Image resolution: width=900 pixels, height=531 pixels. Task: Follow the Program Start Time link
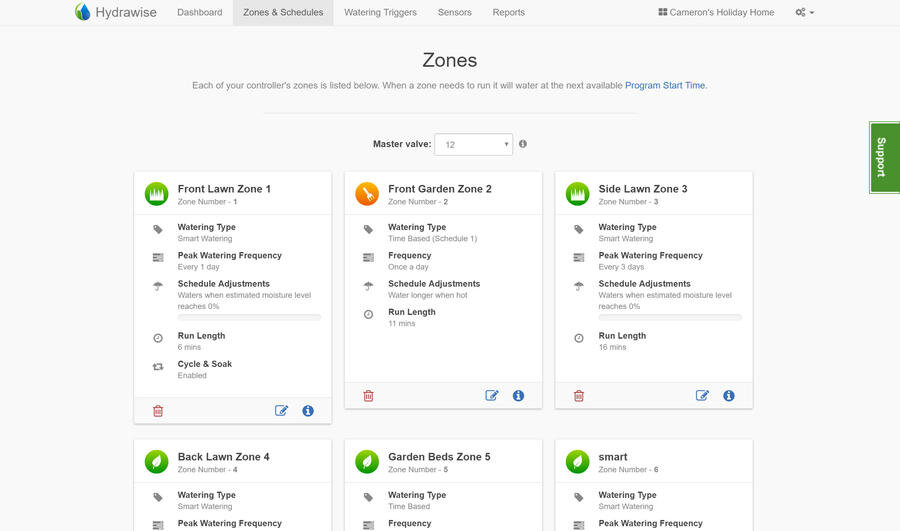click(665, 86)
